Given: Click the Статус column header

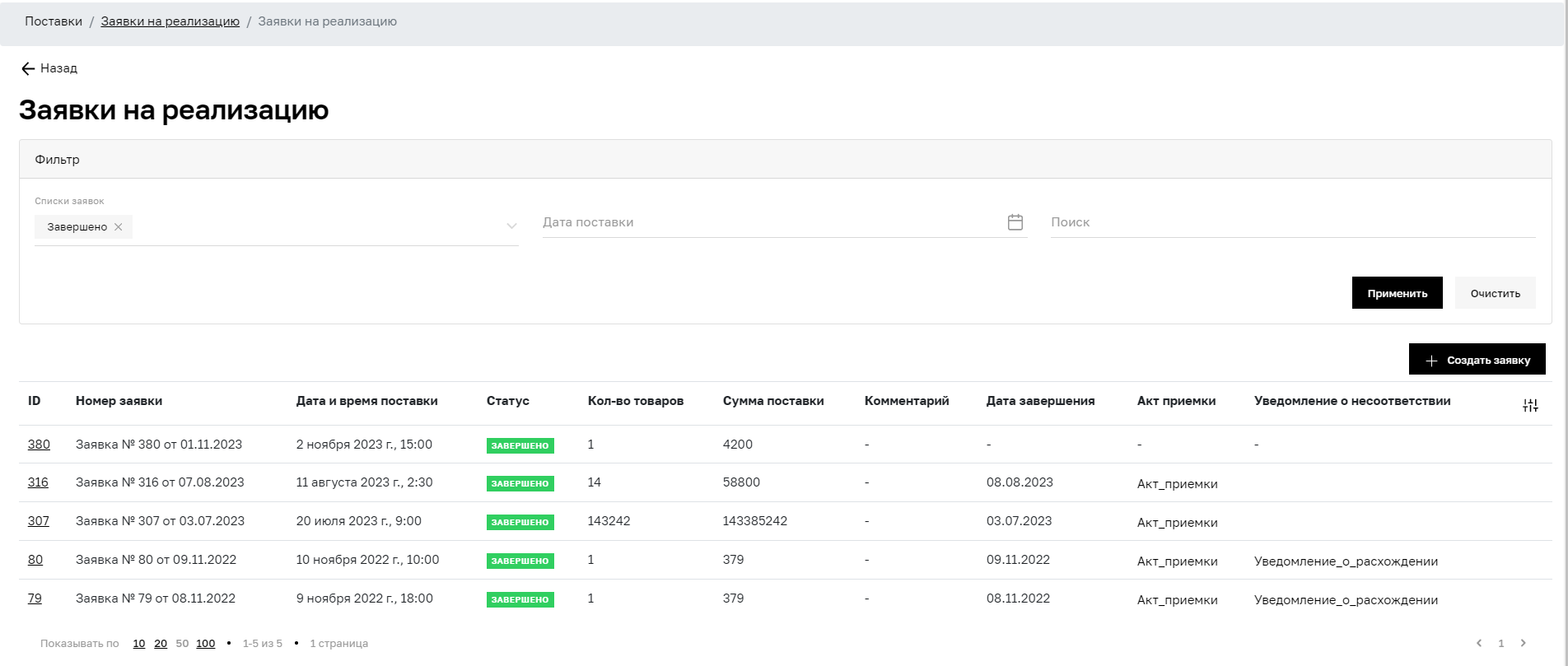Looking at the screenshot, I should [x=508, y=401].
